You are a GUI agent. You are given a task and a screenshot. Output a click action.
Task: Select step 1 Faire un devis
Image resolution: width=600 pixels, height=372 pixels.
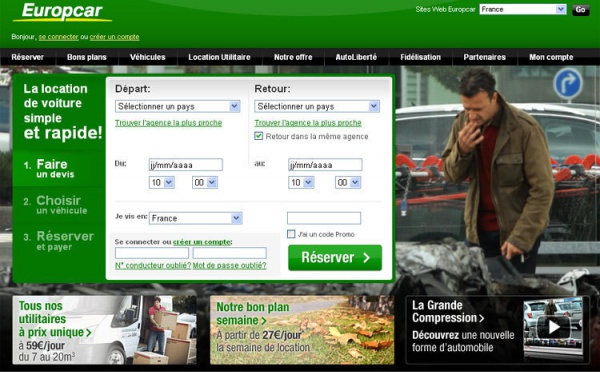pos(59,168)
